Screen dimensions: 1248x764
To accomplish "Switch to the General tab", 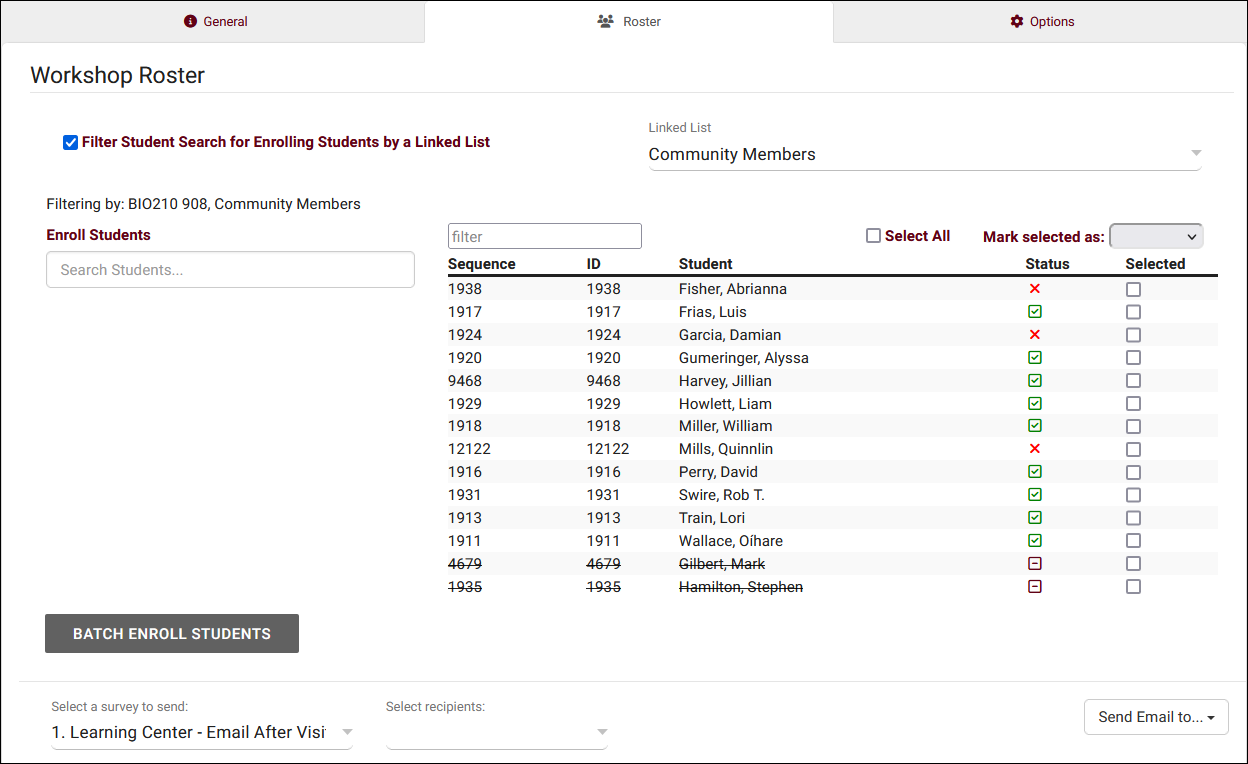I will coord(216,21).
